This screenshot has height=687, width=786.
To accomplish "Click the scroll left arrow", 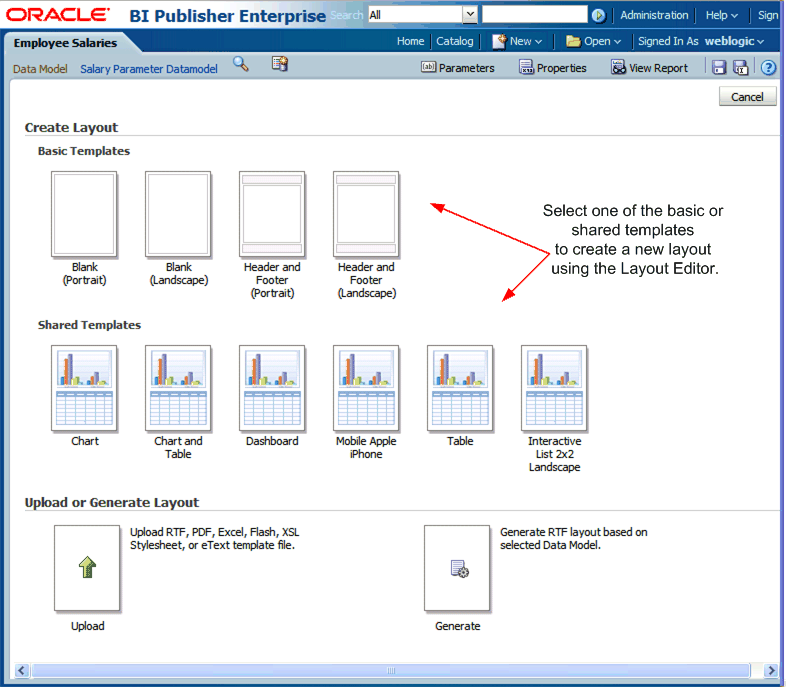I will click(21, 670).
